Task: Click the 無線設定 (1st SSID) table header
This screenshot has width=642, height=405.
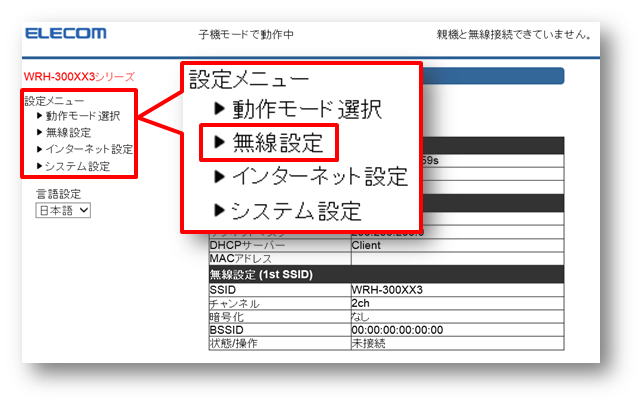Action: [387, 274]
